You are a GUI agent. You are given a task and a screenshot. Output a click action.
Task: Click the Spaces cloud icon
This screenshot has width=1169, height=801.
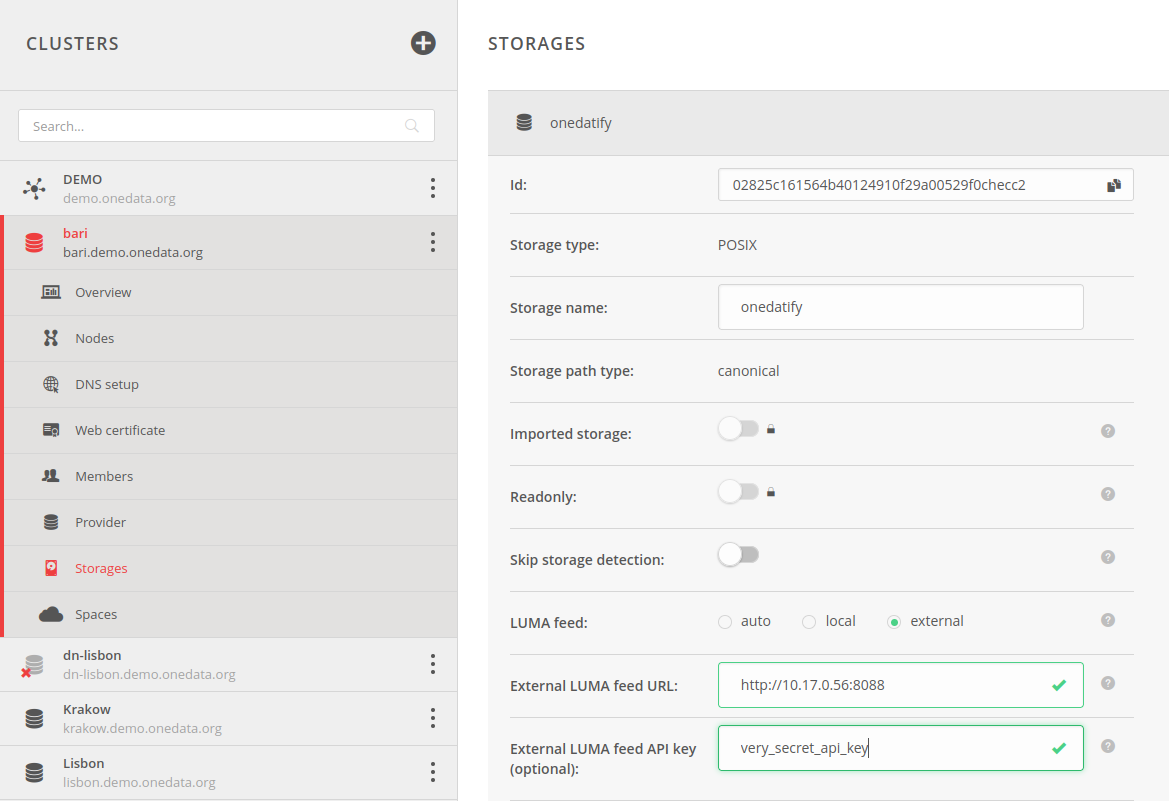click(51, 615)
